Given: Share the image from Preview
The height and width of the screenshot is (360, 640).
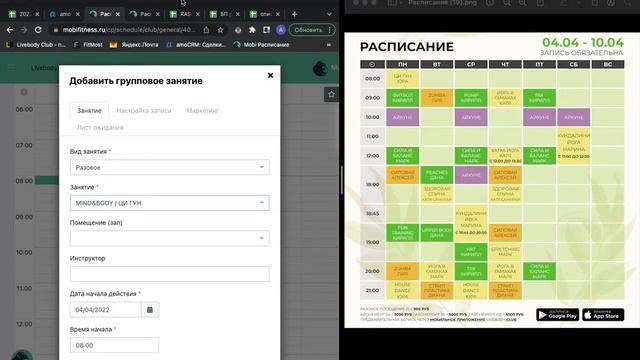Looking at the screenshot, I should coord(540,3).
